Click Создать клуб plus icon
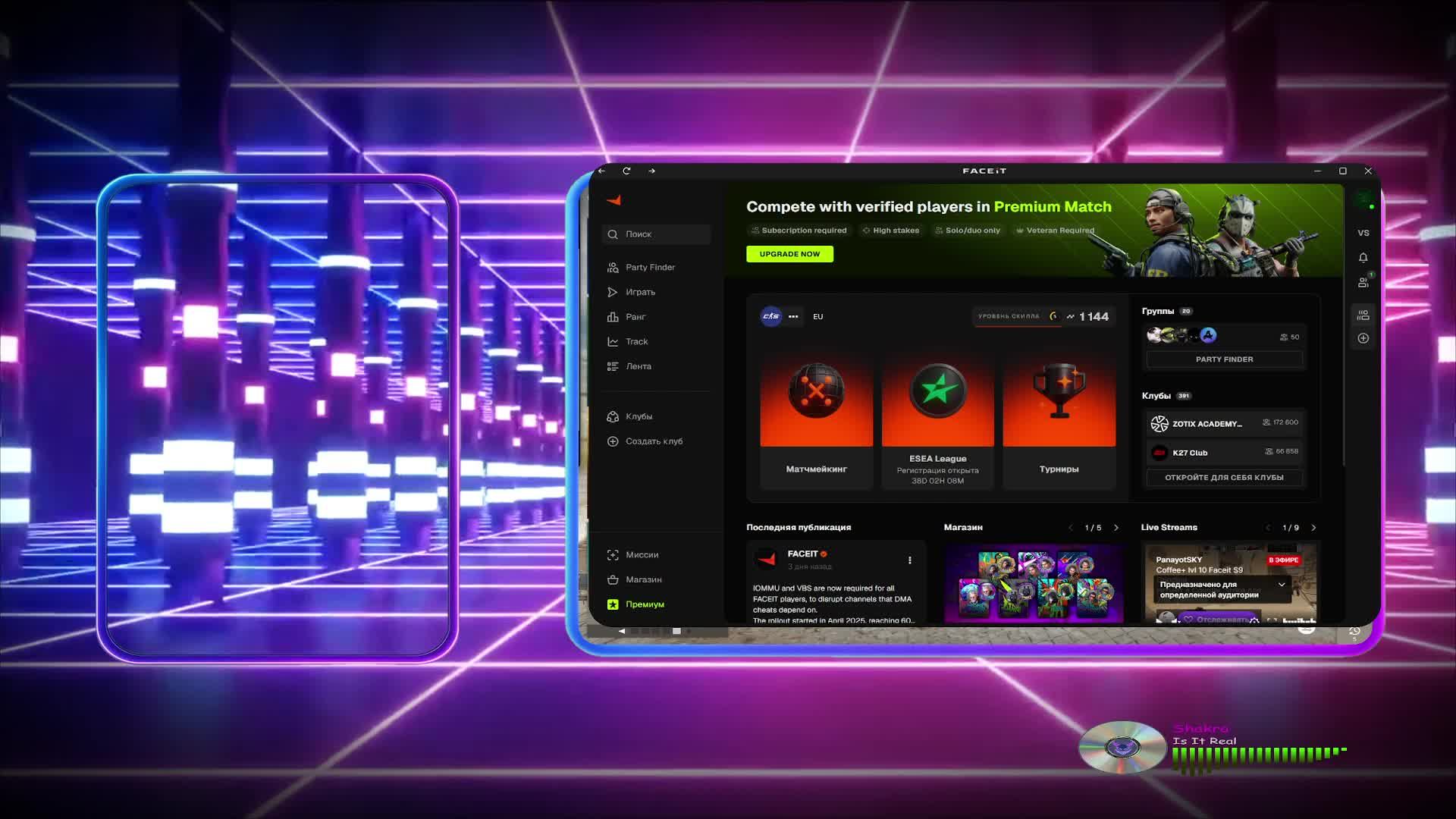 (x=613, y=441)
